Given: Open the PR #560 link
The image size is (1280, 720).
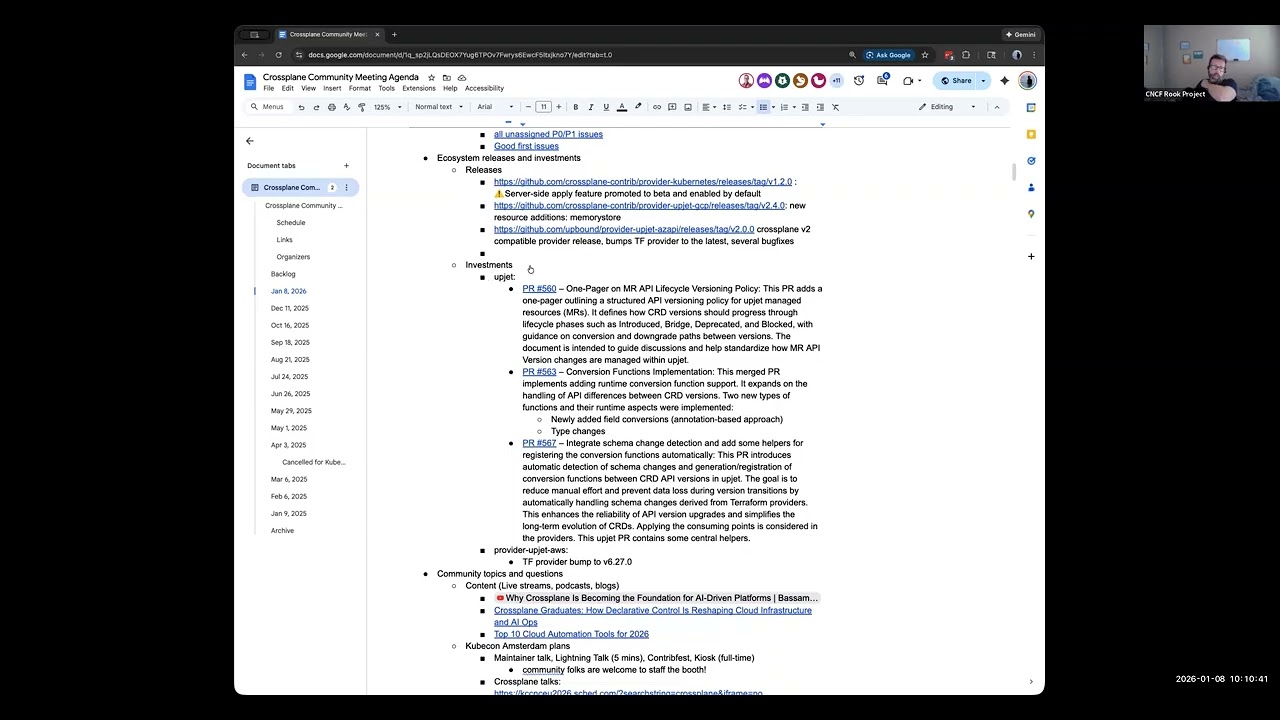Looking at the screenshot, I should pos(539,289).
